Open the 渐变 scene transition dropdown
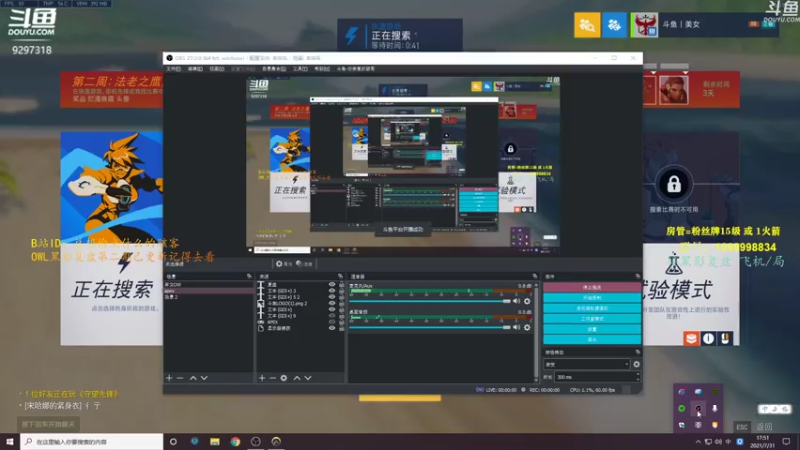800x450 pixels. 587,364
